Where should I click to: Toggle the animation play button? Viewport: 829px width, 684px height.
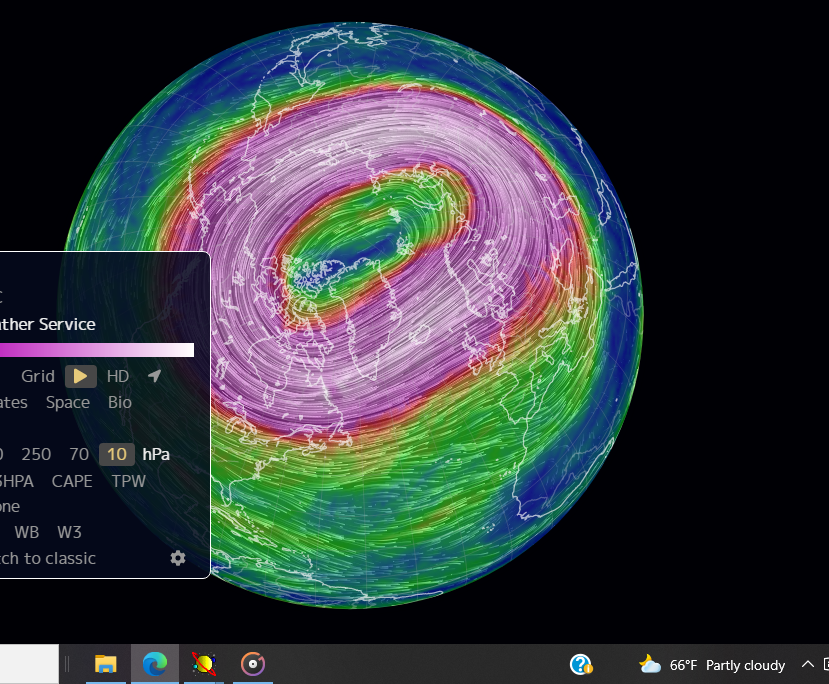coord(81,376)
